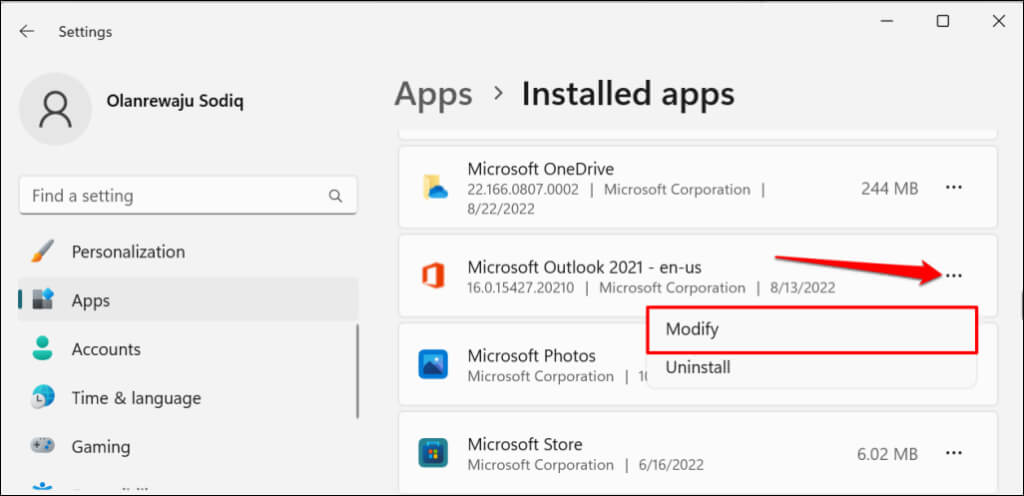Click the Microsoft OneDrive app icon

(434, 187)
